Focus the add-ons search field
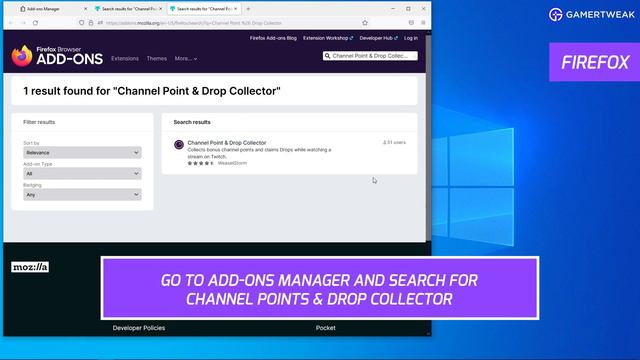The width and height of the screenshot is (640, 360). point(370,56)
